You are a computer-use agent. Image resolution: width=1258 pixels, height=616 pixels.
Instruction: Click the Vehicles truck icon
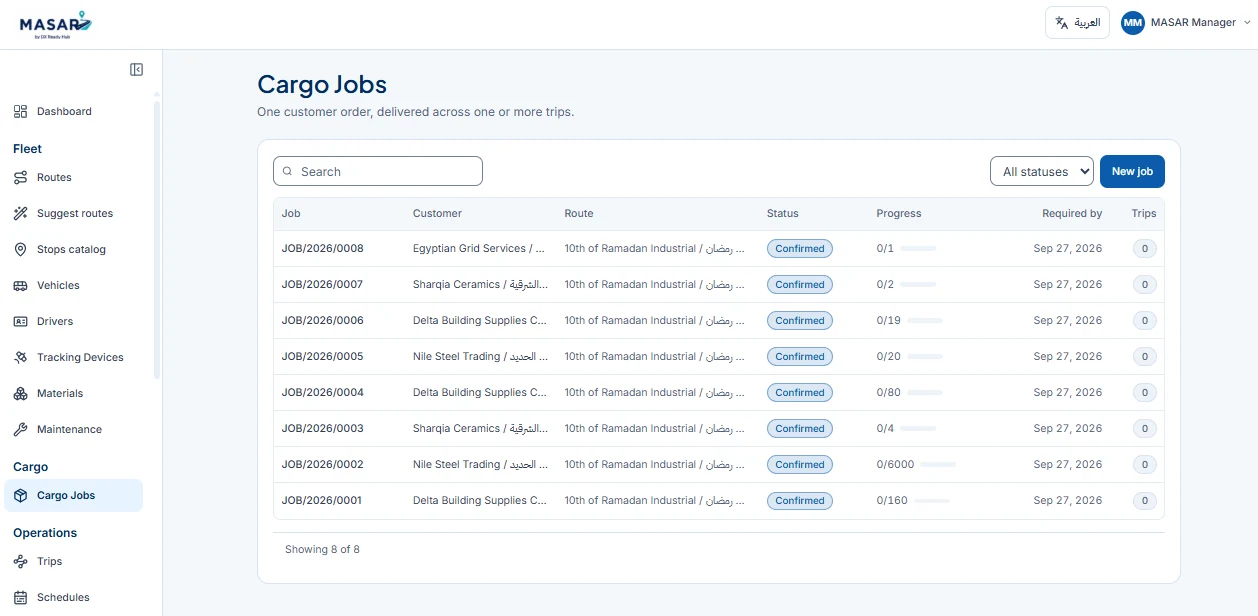tap(20, 286)
